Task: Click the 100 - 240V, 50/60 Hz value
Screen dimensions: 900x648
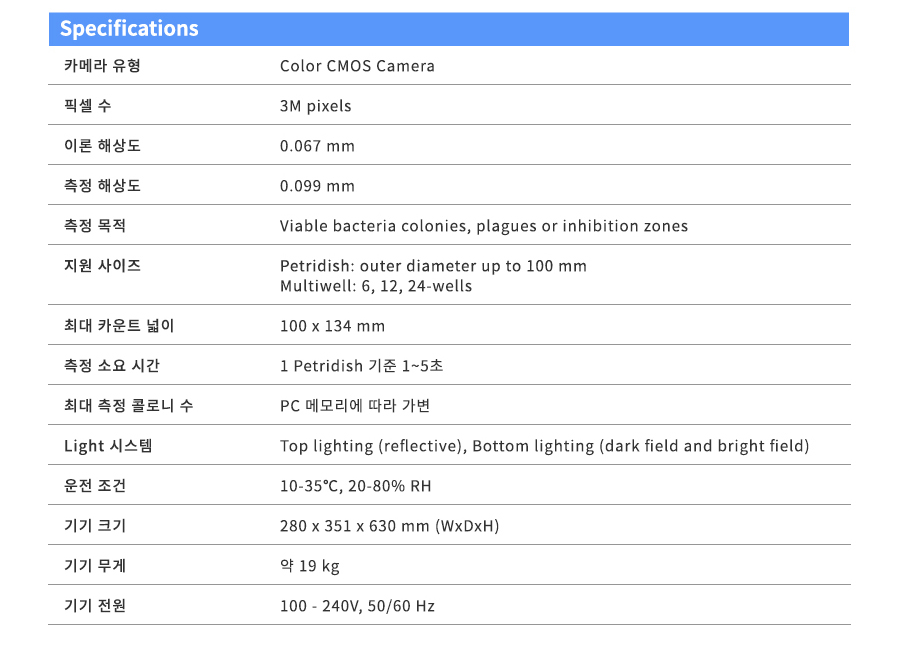Action: click(357, 606)
